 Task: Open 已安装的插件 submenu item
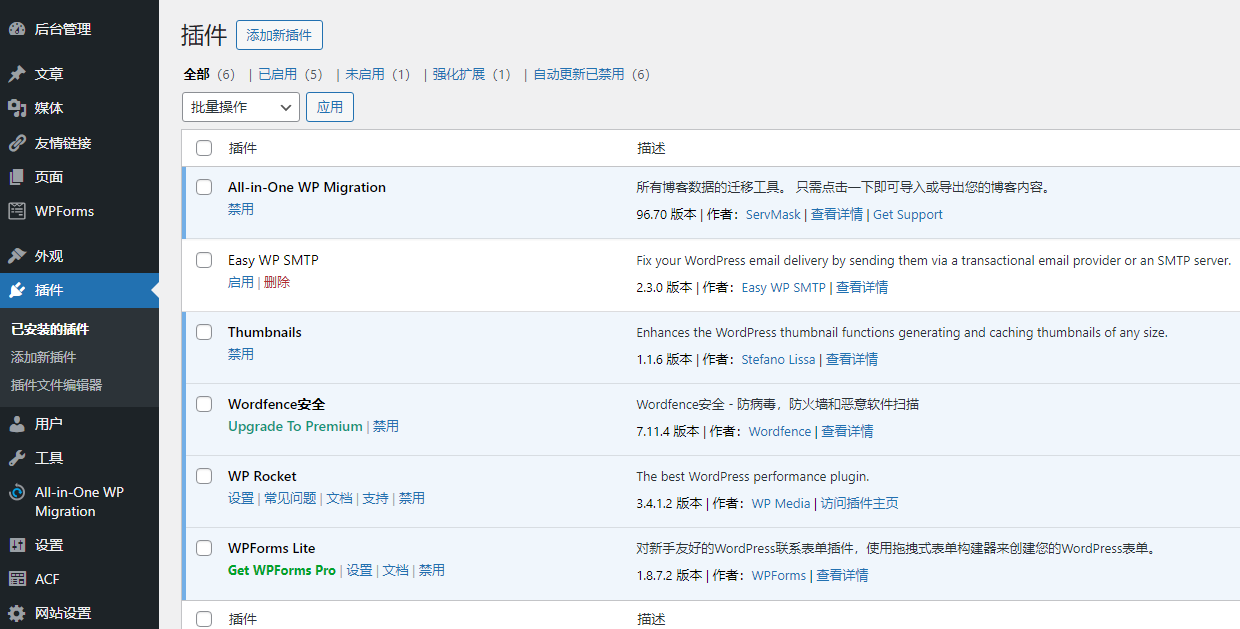click(50, 329)
